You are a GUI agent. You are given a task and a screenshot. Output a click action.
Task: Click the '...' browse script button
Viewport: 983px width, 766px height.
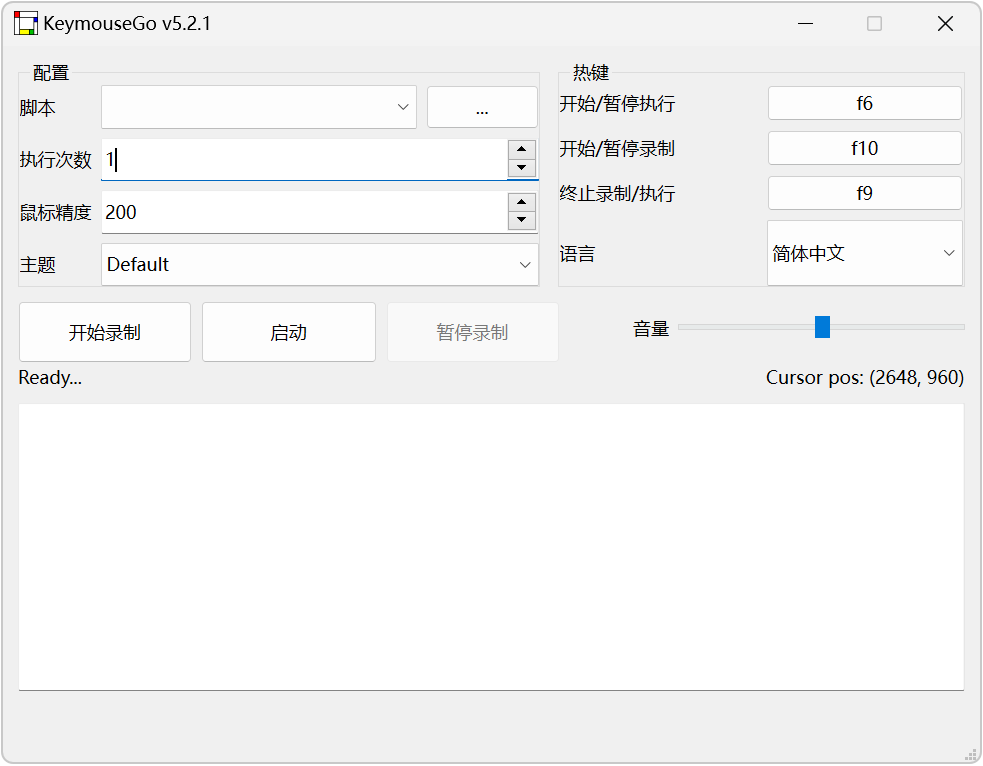pos(482,107)
